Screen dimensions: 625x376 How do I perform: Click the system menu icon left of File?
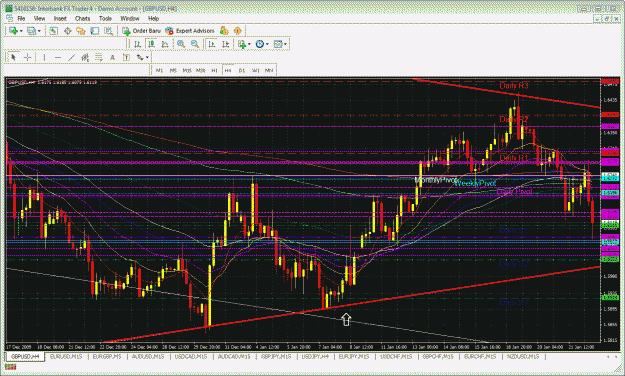10,18
